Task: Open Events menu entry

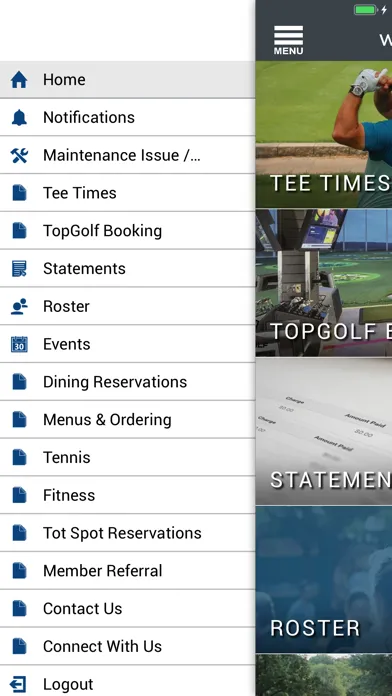Action: pos(127,344)
